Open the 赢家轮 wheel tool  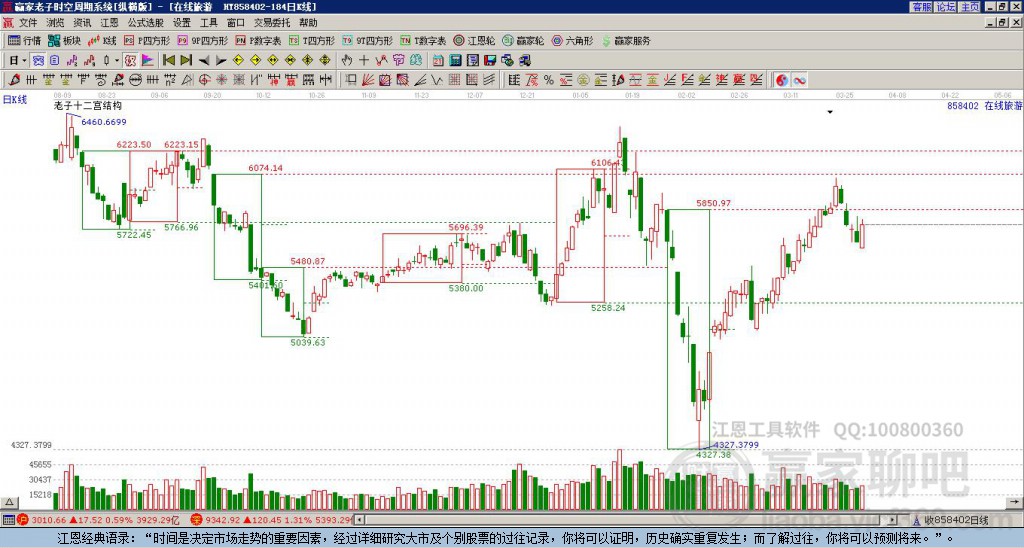523,40
